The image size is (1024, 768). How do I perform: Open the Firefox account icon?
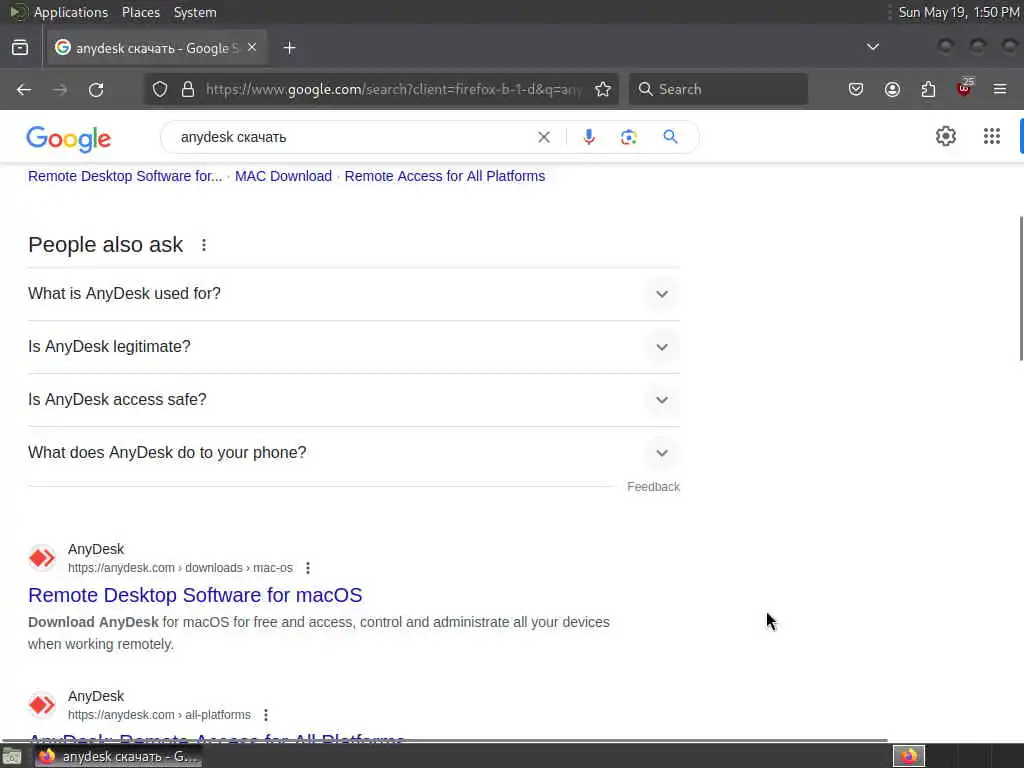pyautogui.click(x=892, y=89)
